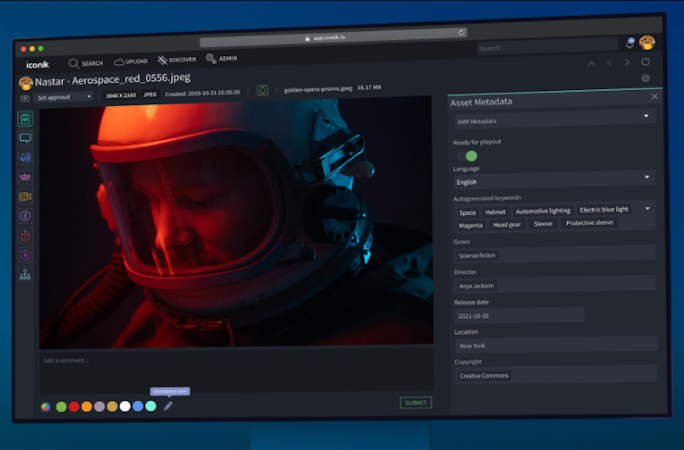Screen dimensions: 684x450
Task: Pick the red annotation color swatch
Action: point(74,406)
